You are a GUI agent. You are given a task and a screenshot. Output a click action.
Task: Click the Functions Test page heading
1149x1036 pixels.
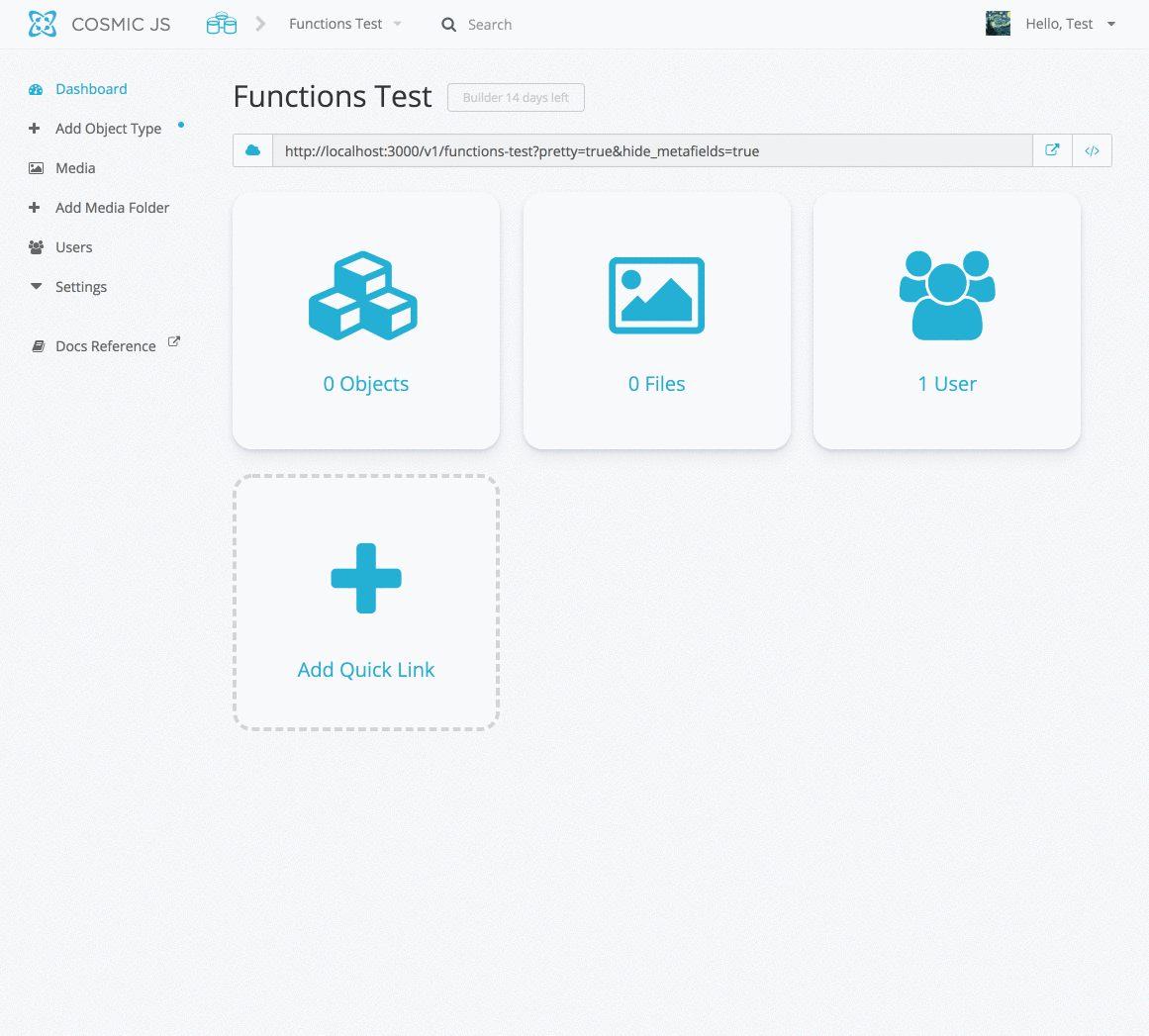333,97
